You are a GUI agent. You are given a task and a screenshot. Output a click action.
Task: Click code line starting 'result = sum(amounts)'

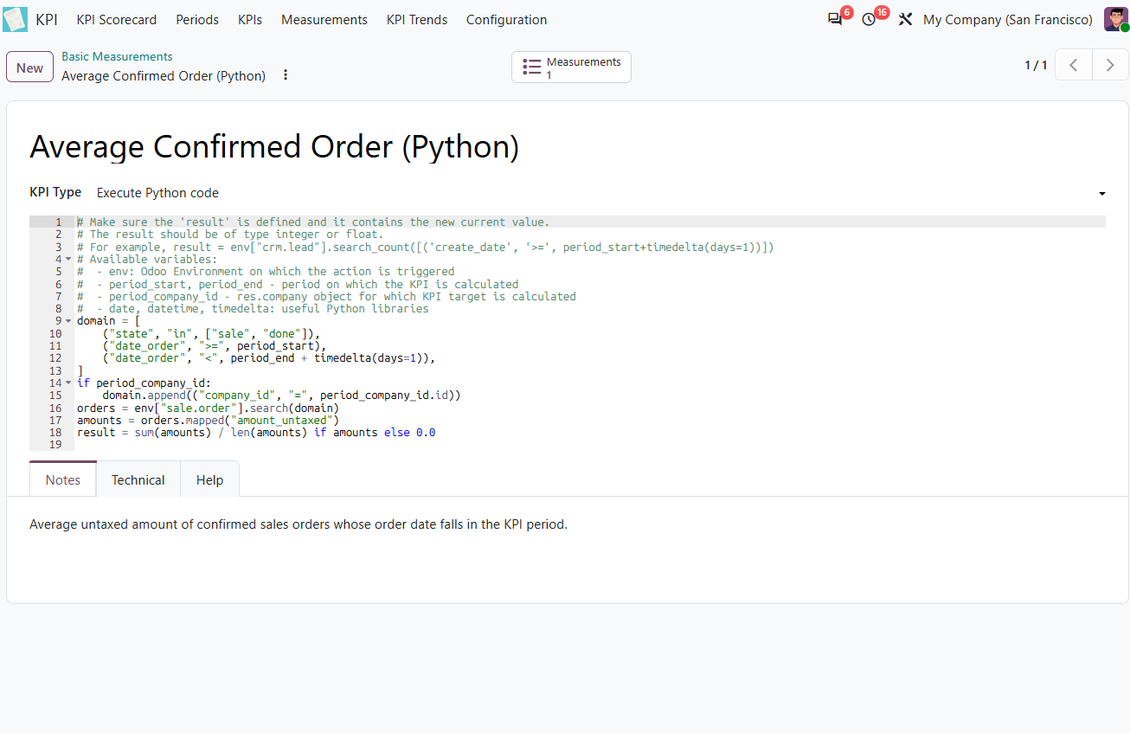(256, 432)
